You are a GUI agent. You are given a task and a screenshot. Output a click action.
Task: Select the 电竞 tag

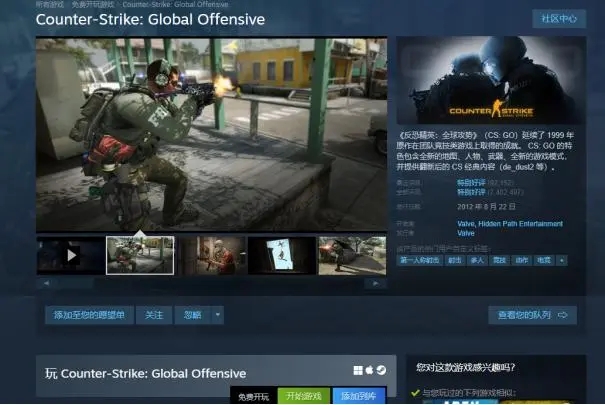pyautogui.click(x=544, y=260)
